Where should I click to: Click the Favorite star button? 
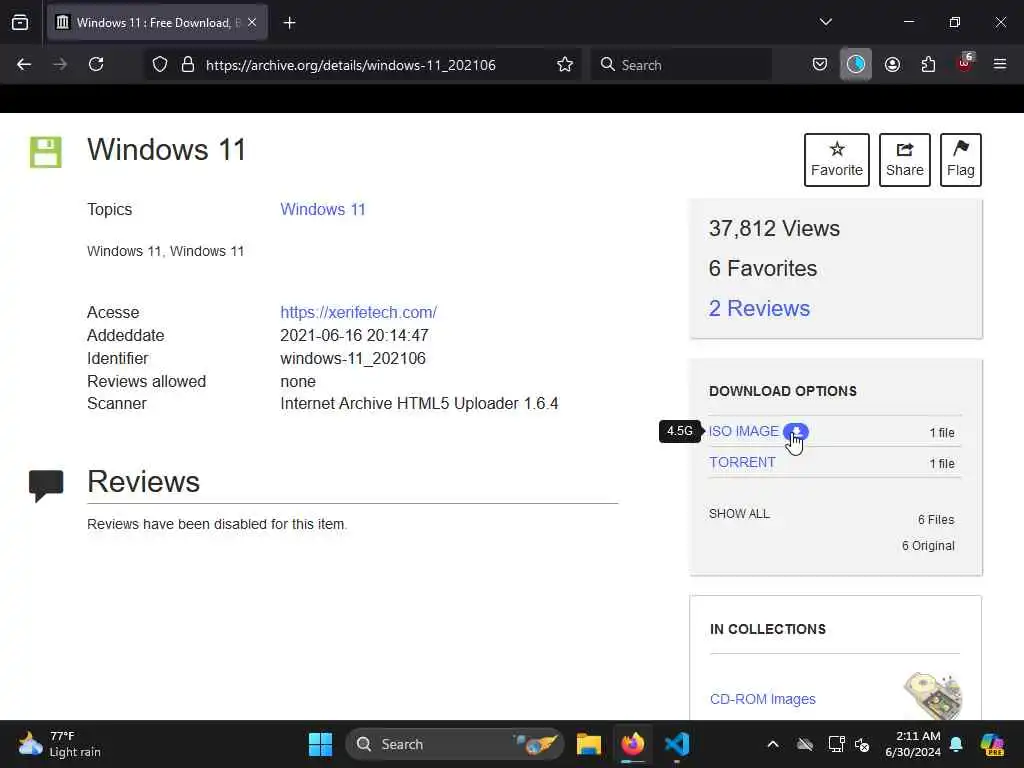point(837,160)
